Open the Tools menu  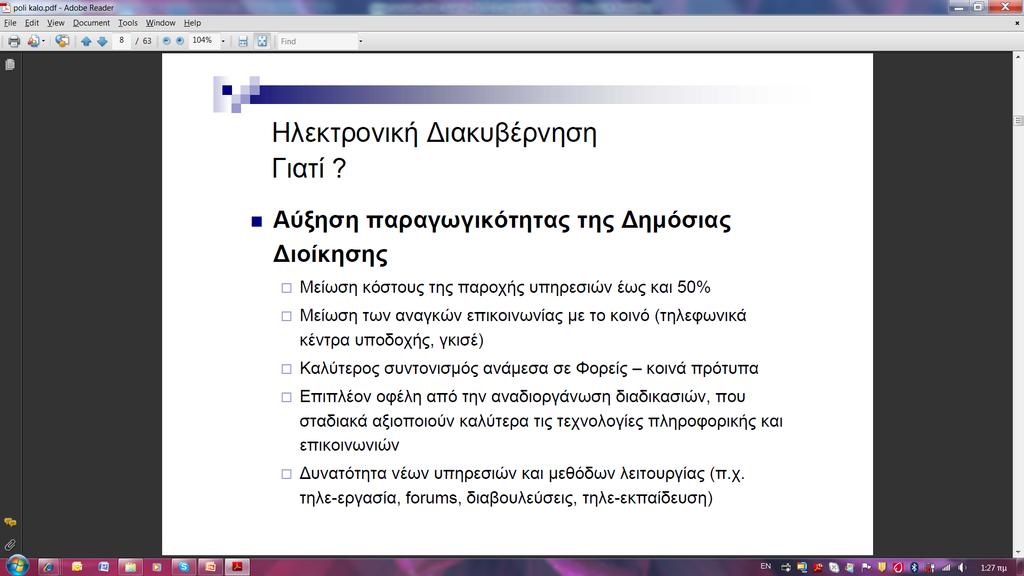(x=128, y=23)
